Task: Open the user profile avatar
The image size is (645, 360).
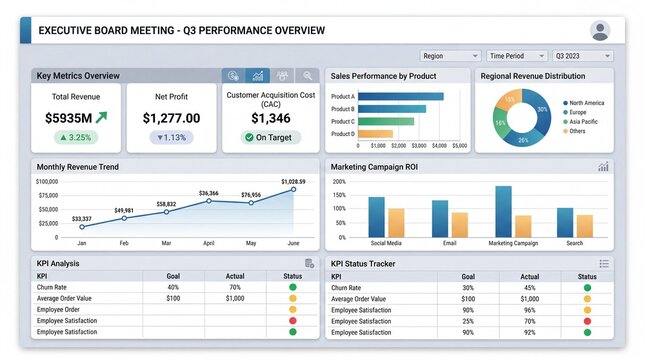Action: (600, 31)
